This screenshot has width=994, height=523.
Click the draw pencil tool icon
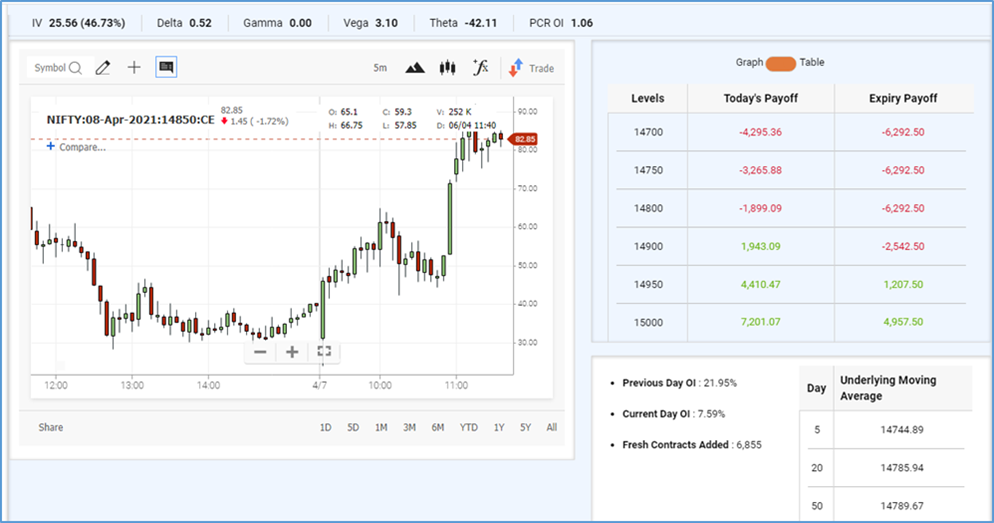tap(102, 68)
